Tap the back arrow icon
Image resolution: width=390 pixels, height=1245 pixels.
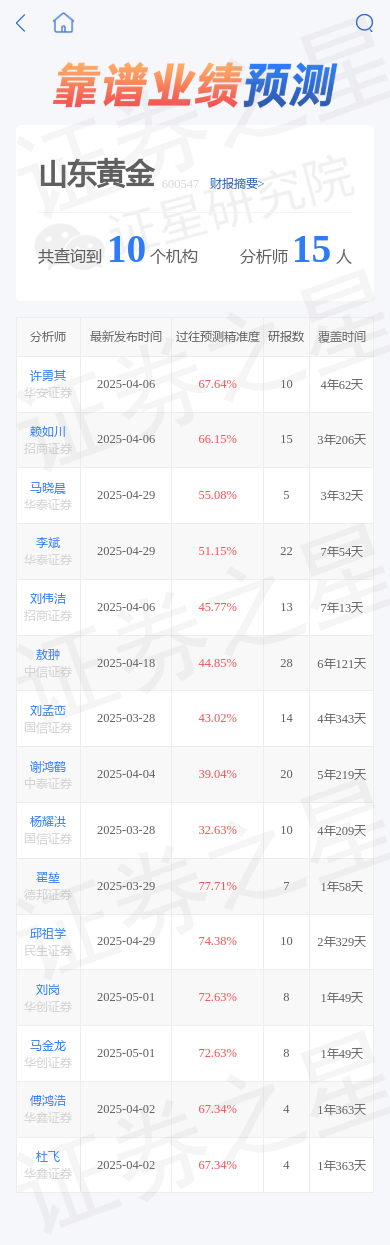[20, 22]
